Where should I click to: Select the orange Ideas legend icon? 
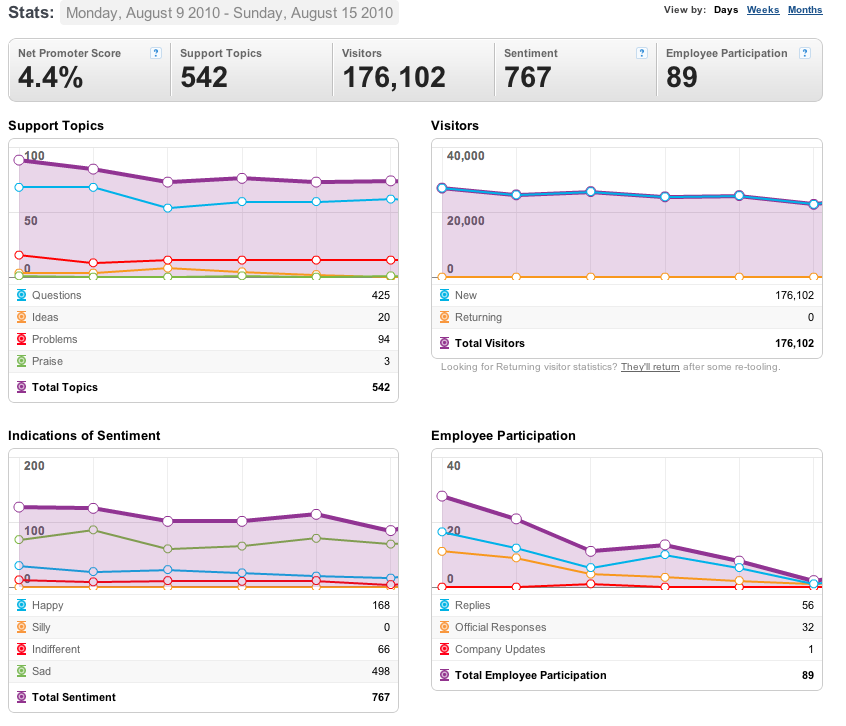click(22, 317)
